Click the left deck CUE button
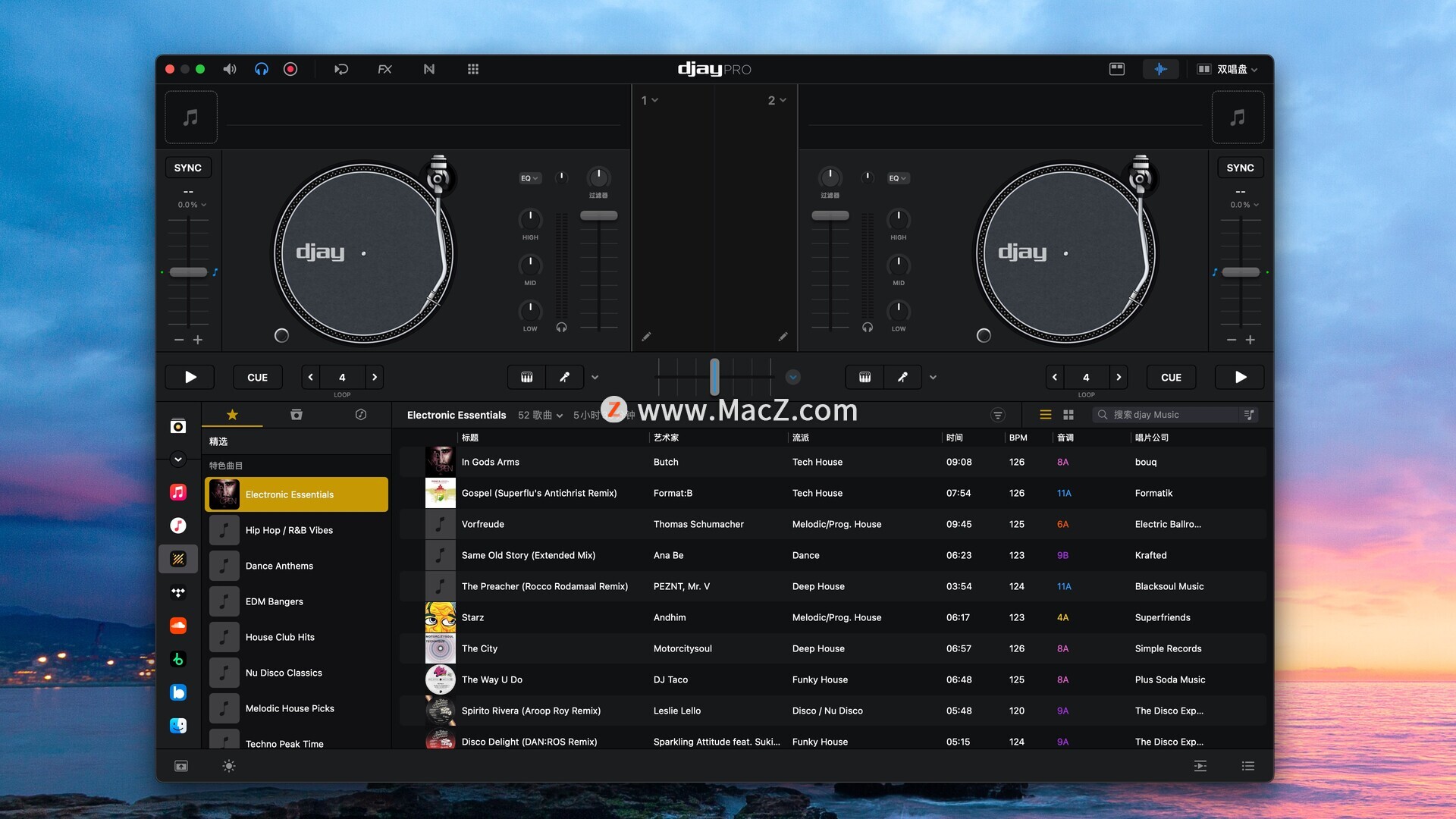1456x819 pixels. (257, 377)
